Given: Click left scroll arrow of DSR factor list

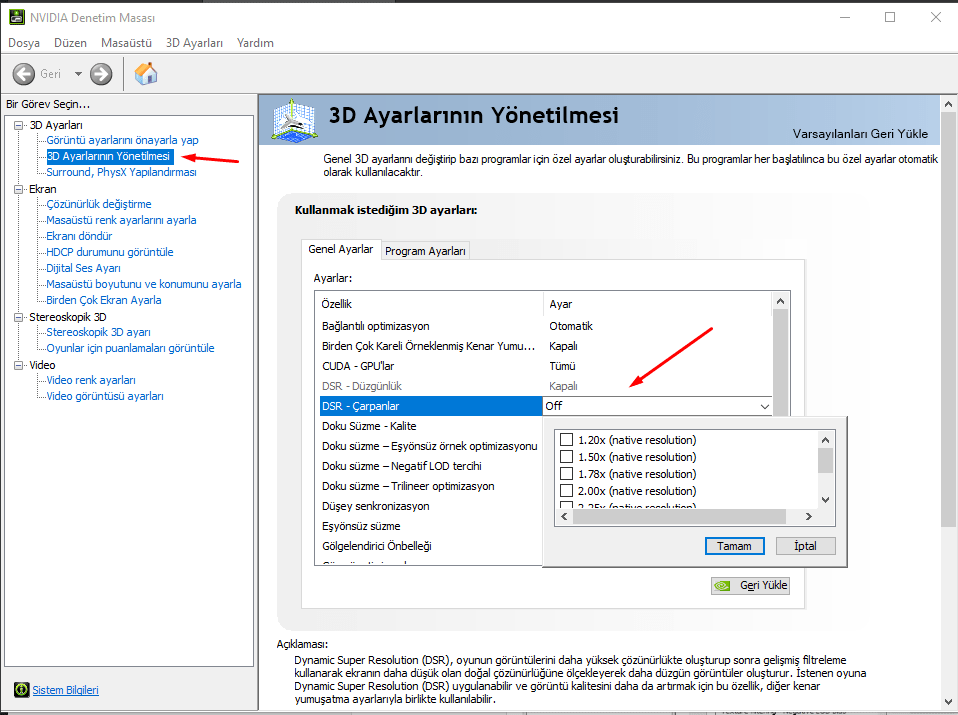Looking at the screenshot, I should (564, 516).
